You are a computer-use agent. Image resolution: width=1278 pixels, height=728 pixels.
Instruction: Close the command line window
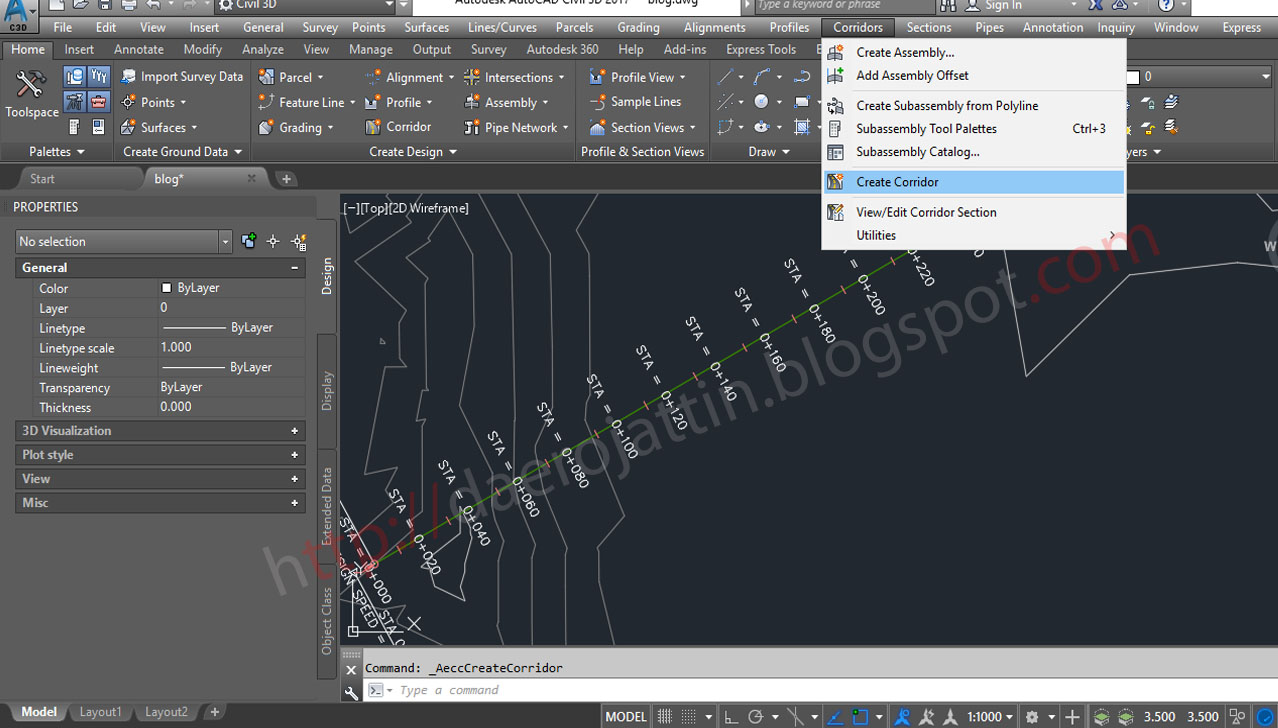351,669
